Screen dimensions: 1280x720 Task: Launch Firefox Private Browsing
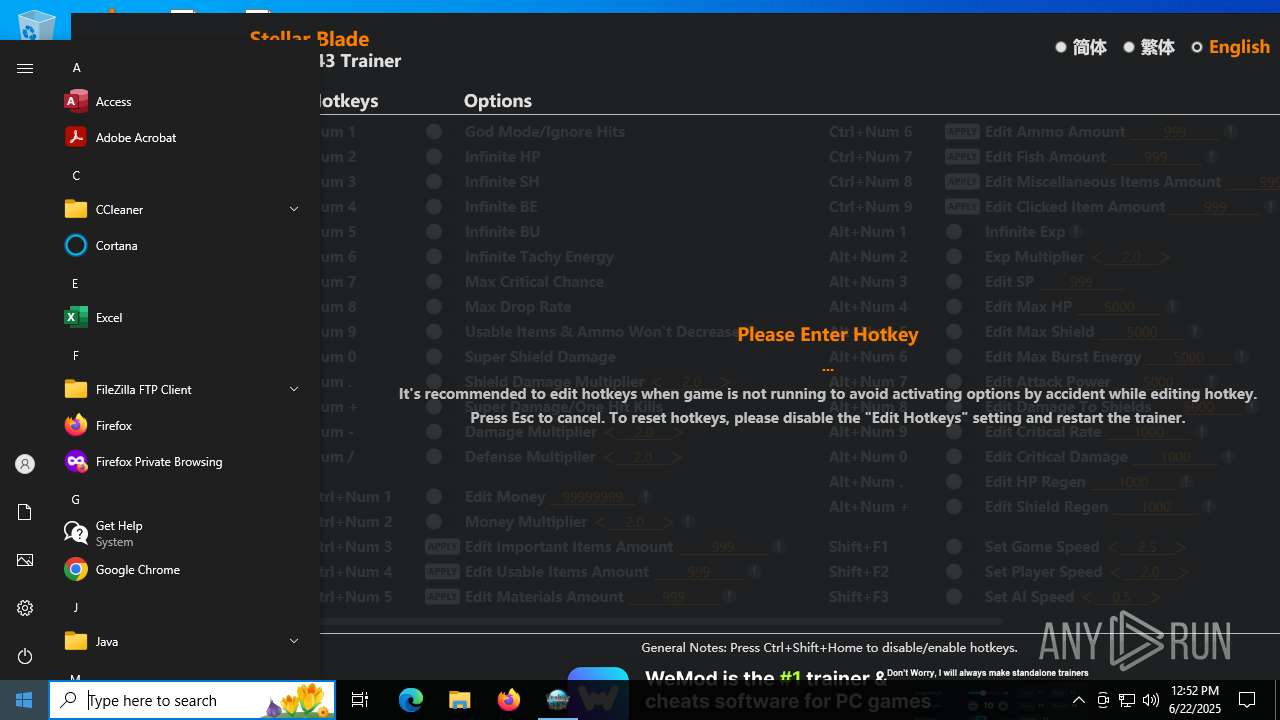pyautogui.click(x=182, y=461)
